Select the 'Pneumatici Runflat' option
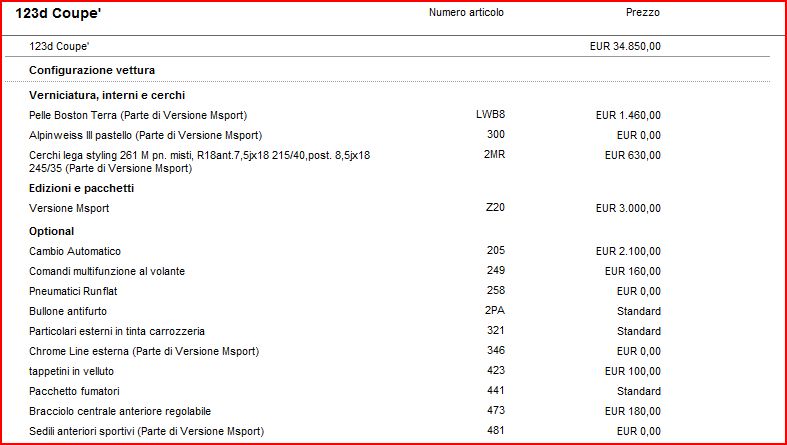This screenshot has height=445, width=787. 73,291
